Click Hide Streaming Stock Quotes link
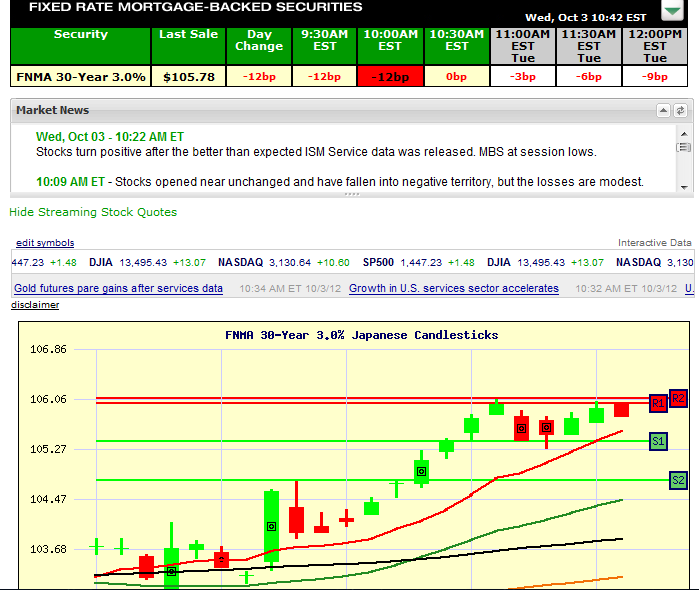 click(93, 212)
